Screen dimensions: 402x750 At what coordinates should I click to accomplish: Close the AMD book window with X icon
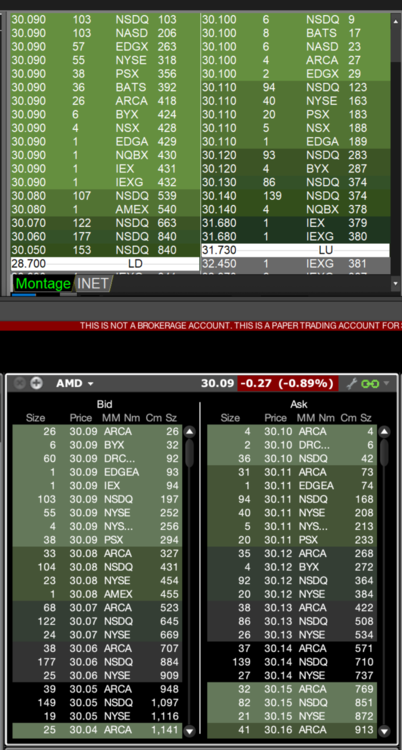pos(19,383)
